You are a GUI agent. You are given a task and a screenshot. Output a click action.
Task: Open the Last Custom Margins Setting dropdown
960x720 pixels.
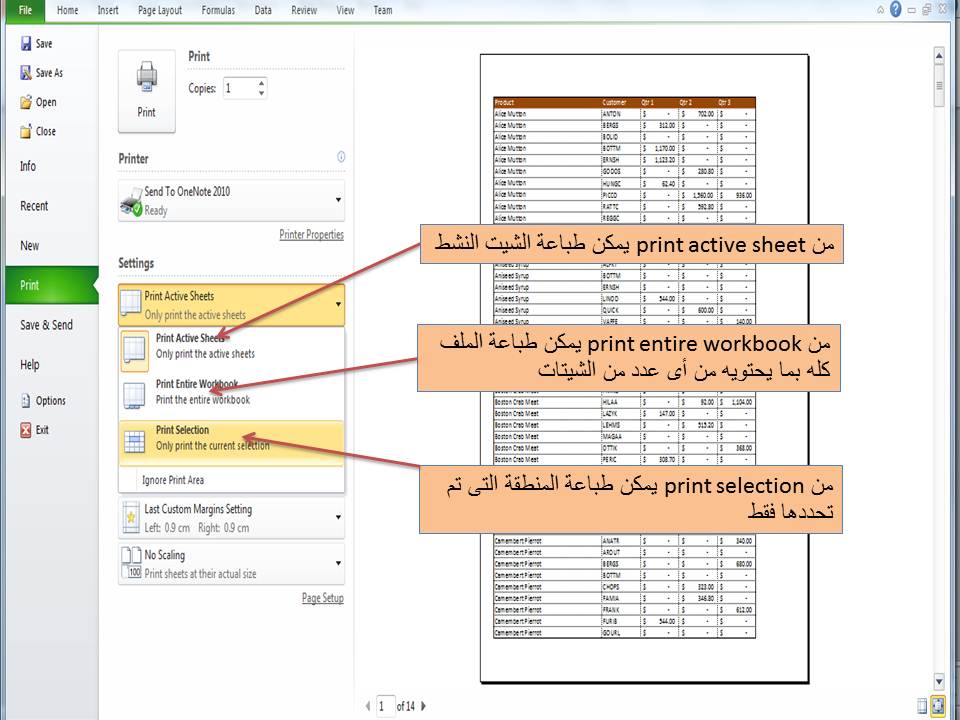pyautogui.click(x=338, y=517)
